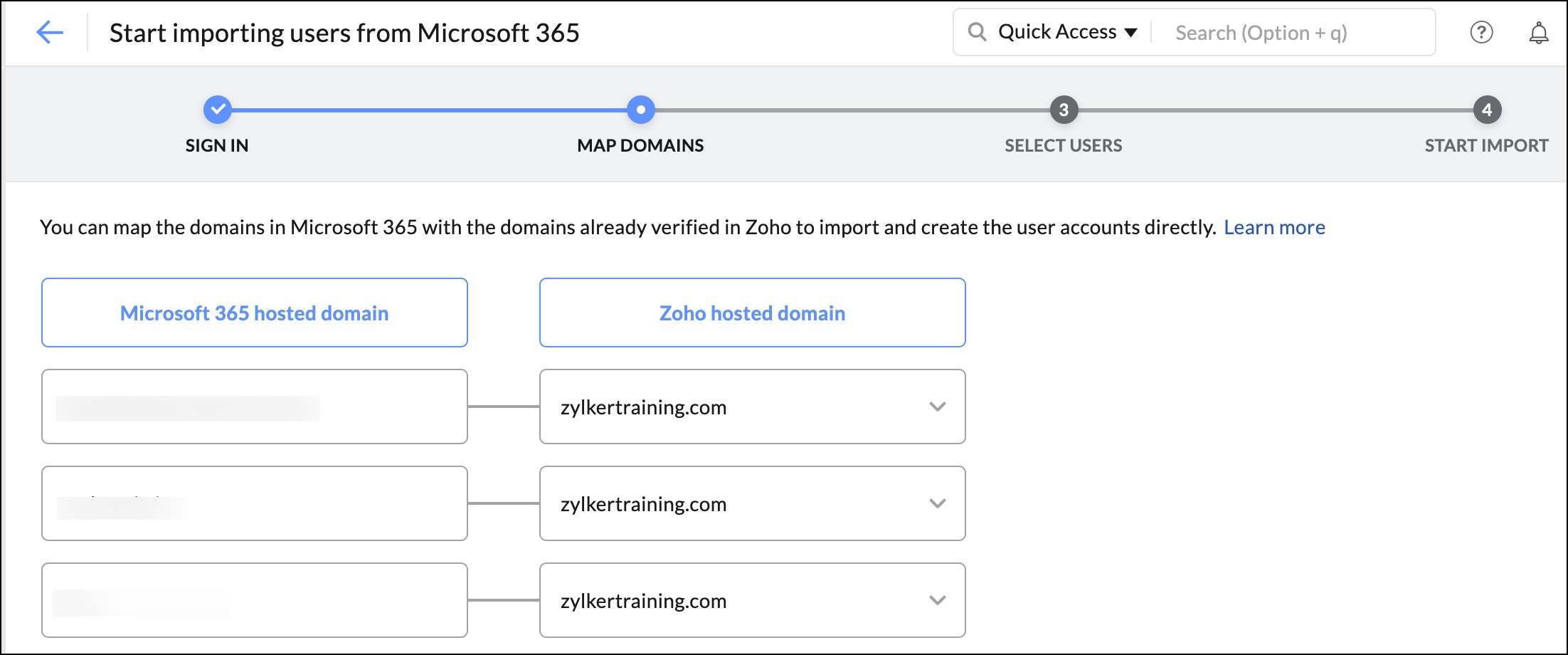Click the Zoho hosted domain header
This screenshot has height=655, width=1568.
click(x=753, y=313)
